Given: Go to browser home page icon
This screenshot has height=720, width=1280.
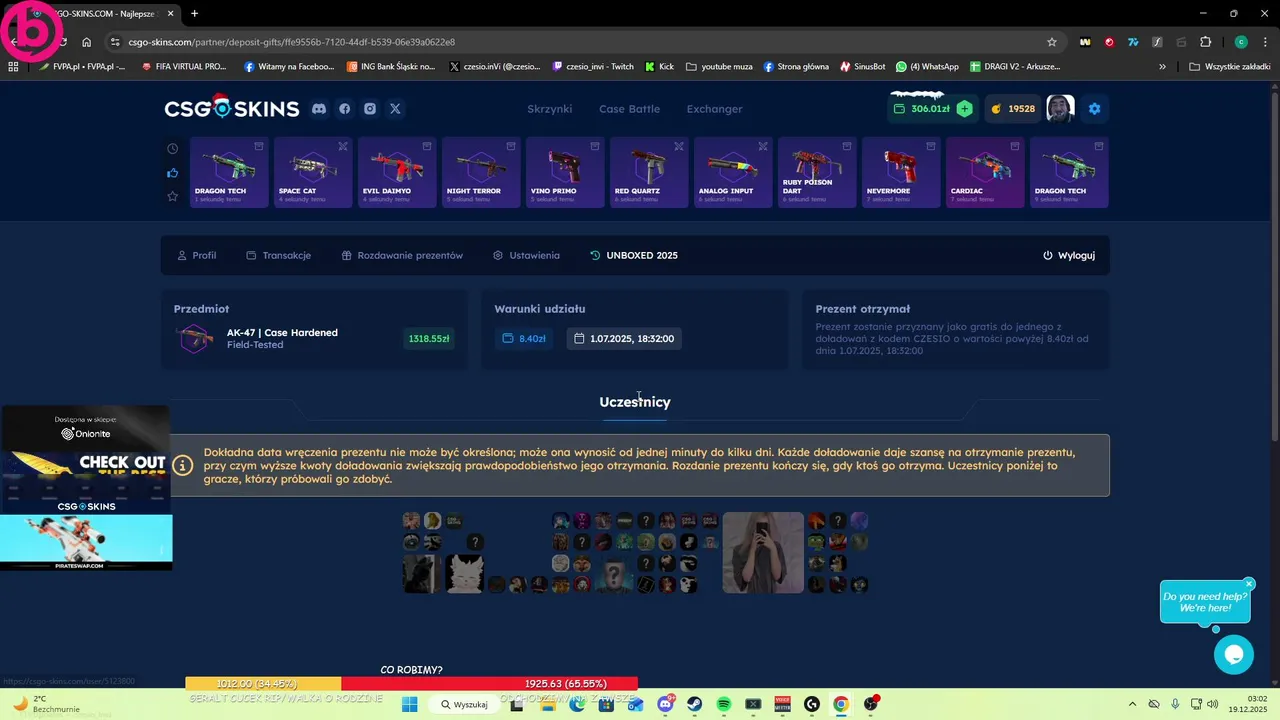Looking at the screenshot, I should click(87, 42).
